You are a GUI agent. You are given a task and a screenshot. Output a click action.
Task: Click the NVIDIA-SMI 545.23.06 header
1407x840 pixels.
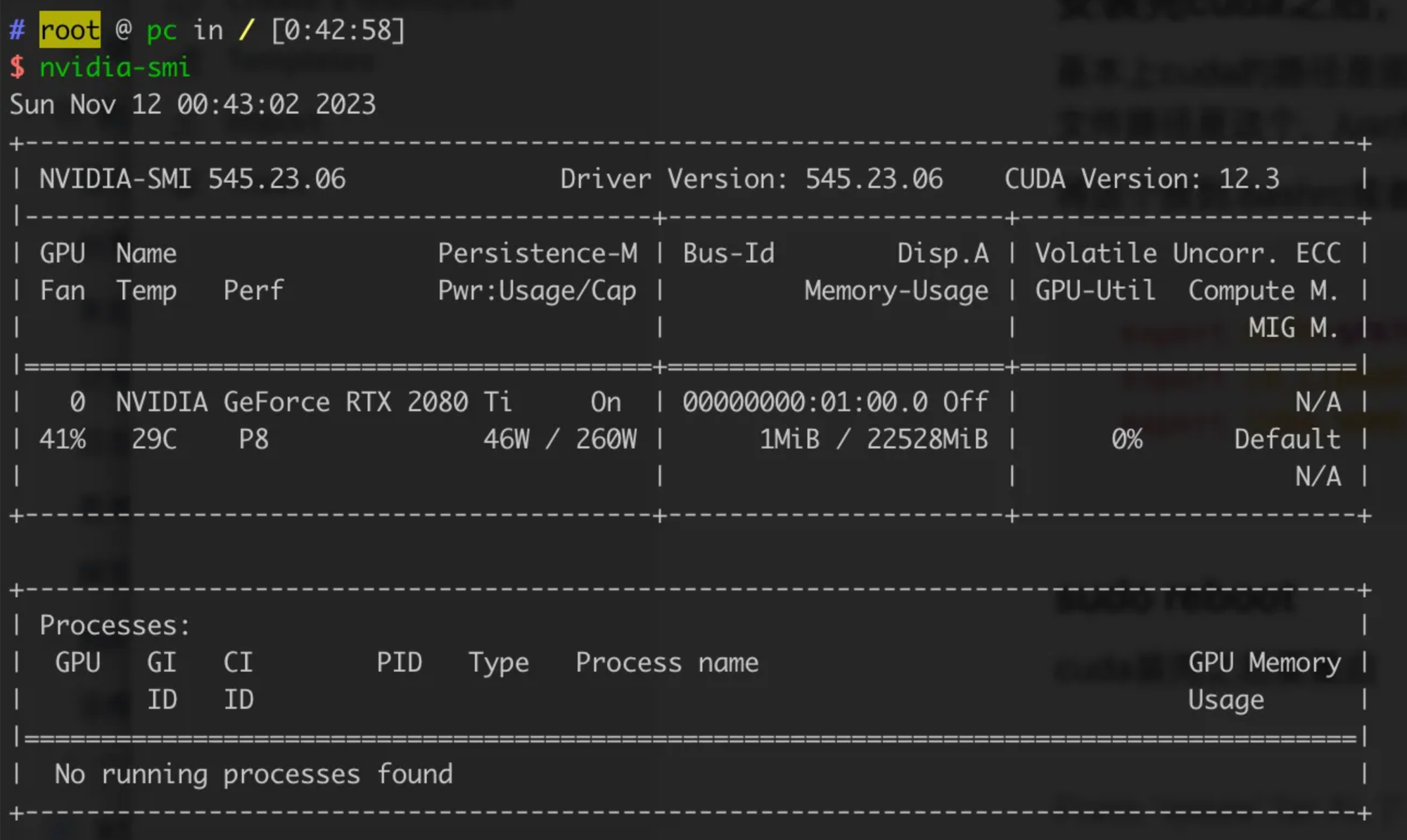pos(192,179)
